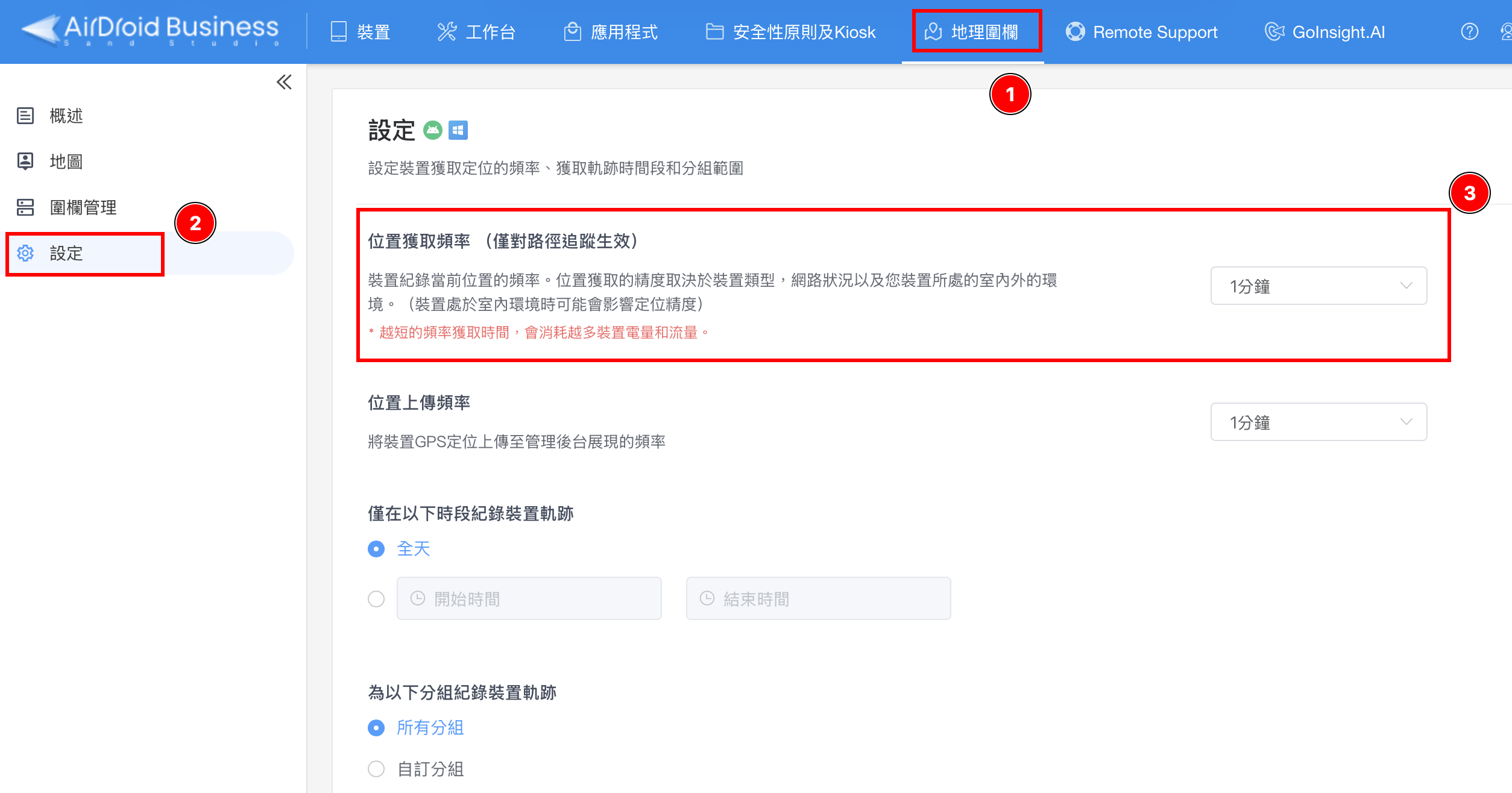This screenshot has width=1512, height=793.
Task: Click the green Android platform icon
Action: (432, 130)
